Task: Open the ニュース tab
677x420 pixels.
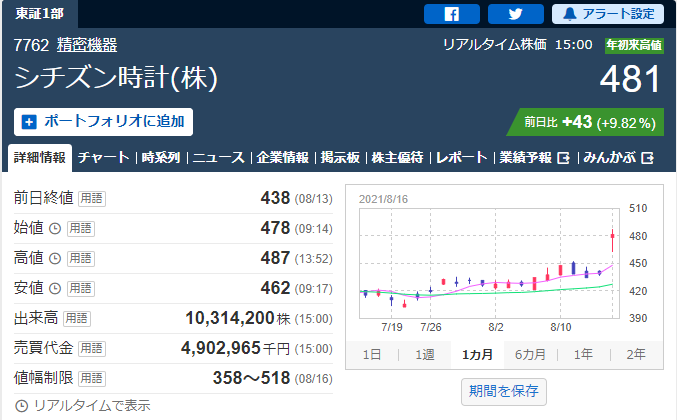Action: 218,157
